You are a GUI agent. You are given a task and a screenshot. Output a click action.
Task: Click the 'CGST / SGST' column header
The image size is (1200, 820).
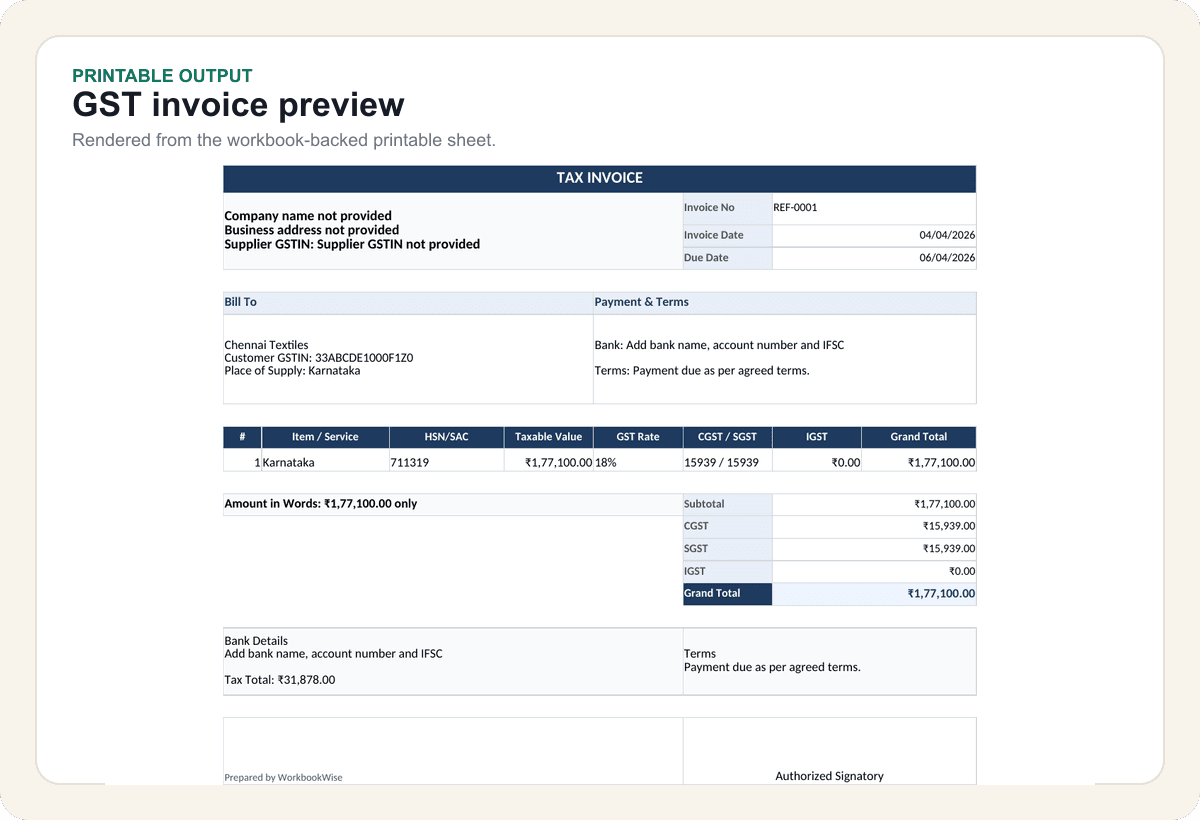[727, 437]
